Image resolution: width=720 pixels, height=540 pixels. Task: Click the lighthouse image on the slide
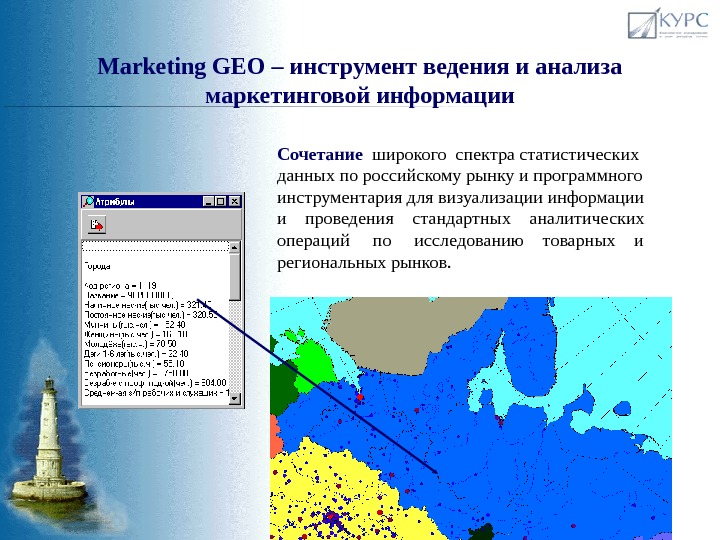pos(48,443)
